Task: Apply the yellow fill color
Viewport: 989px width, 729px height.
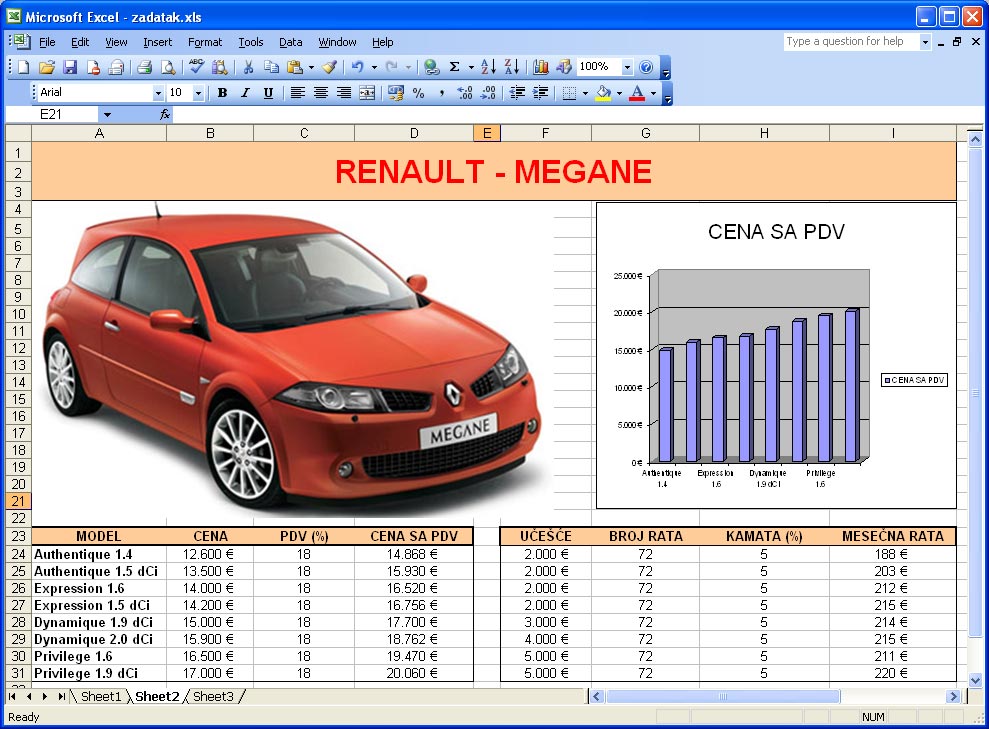Action: click(x=604, y=93)
